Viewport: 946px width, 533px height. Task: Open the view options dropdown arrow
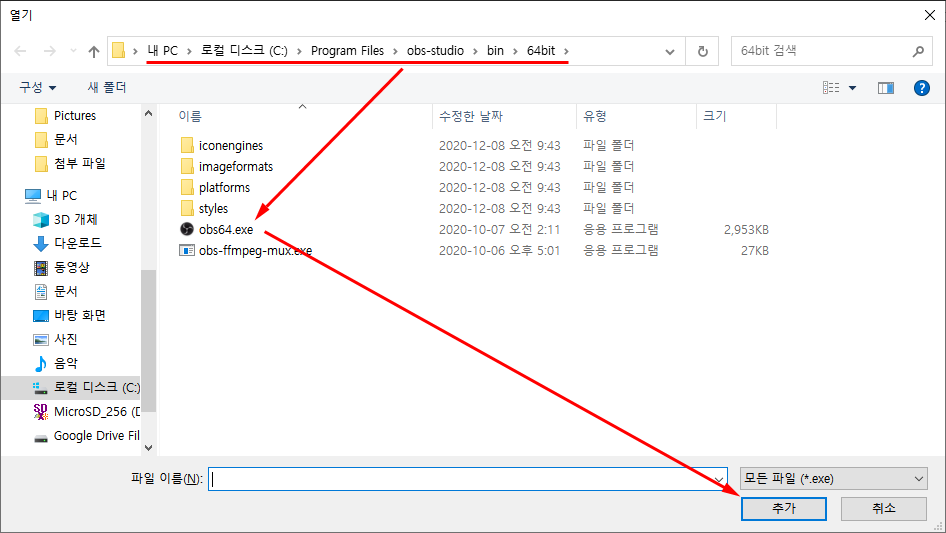(852, 88)
